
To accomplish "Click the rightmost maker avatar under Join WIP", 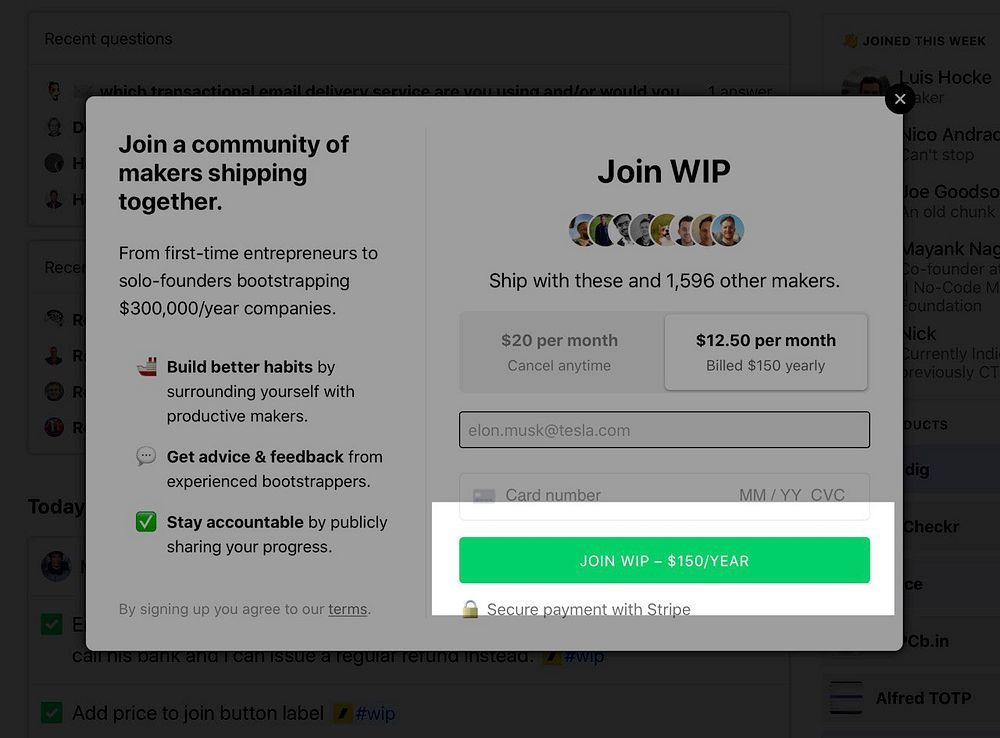I will pos(728,230).
